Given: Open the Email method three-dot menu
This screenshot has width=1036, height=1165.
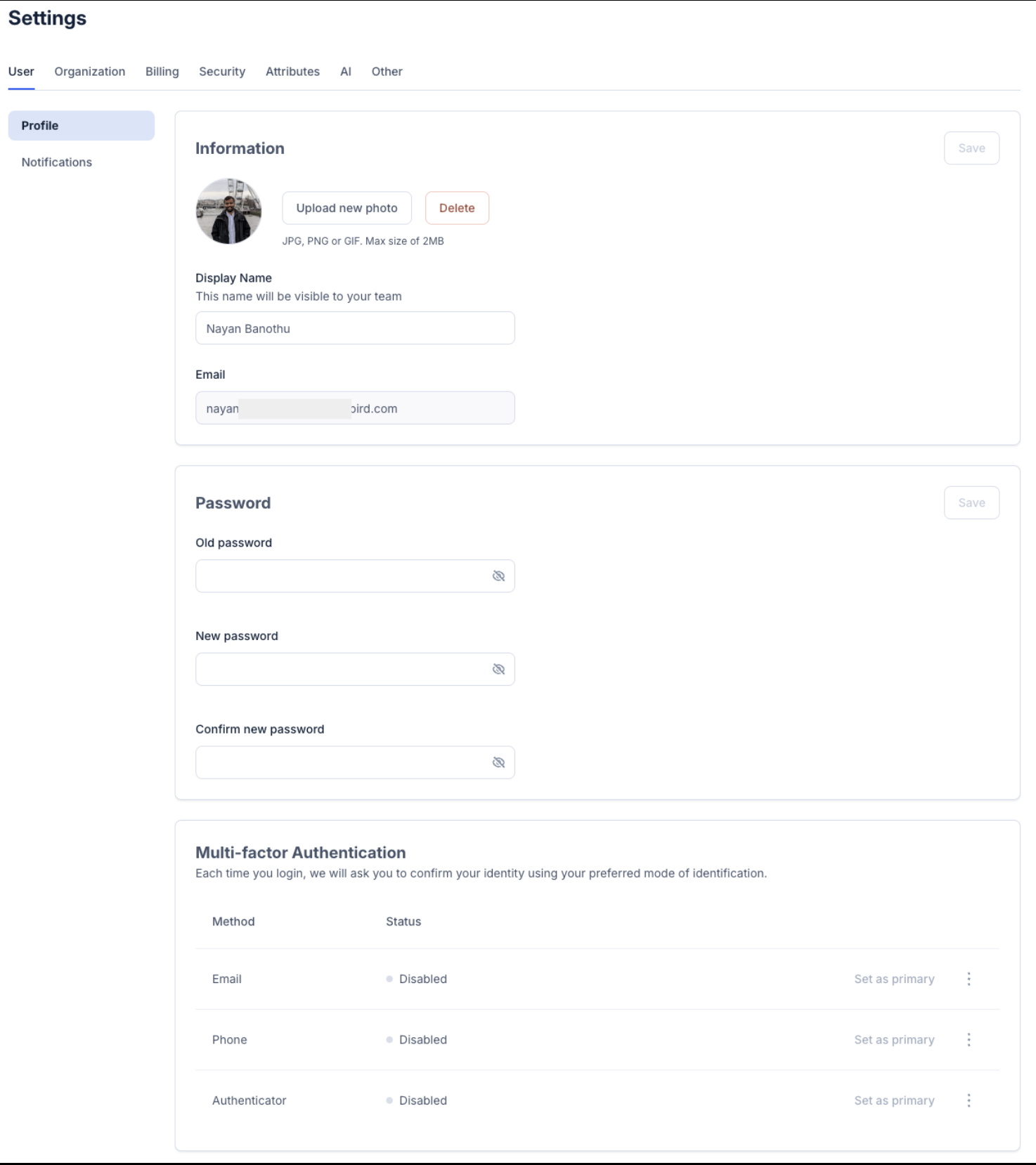Looking at the screenshot, I should coord(969,979).
